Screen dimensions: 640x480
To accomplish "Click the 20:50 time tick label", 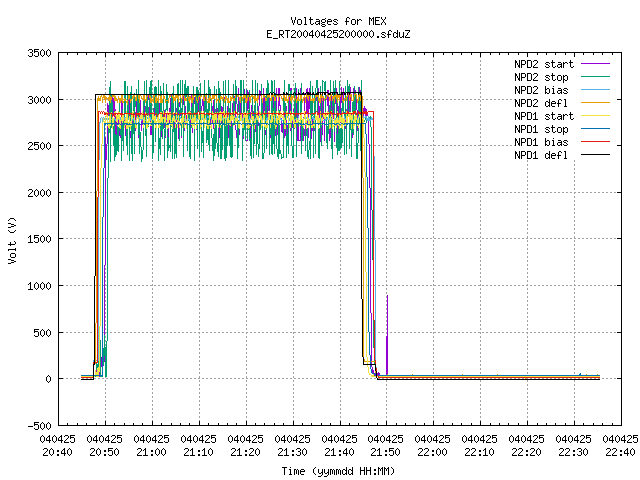I will coord(104,453).
